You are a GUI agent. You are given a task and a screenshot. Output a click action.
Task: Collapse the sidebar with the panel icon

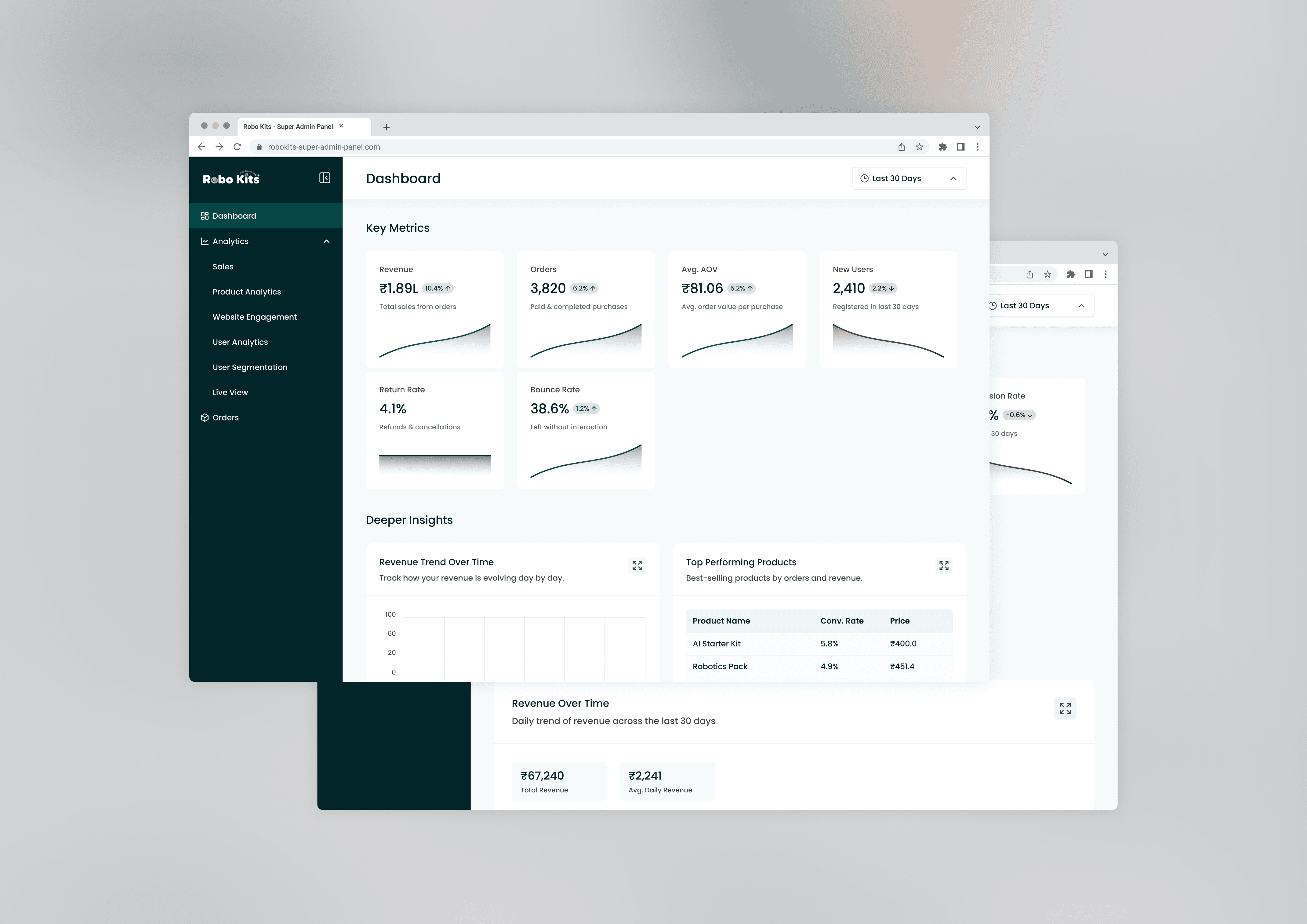325,178
